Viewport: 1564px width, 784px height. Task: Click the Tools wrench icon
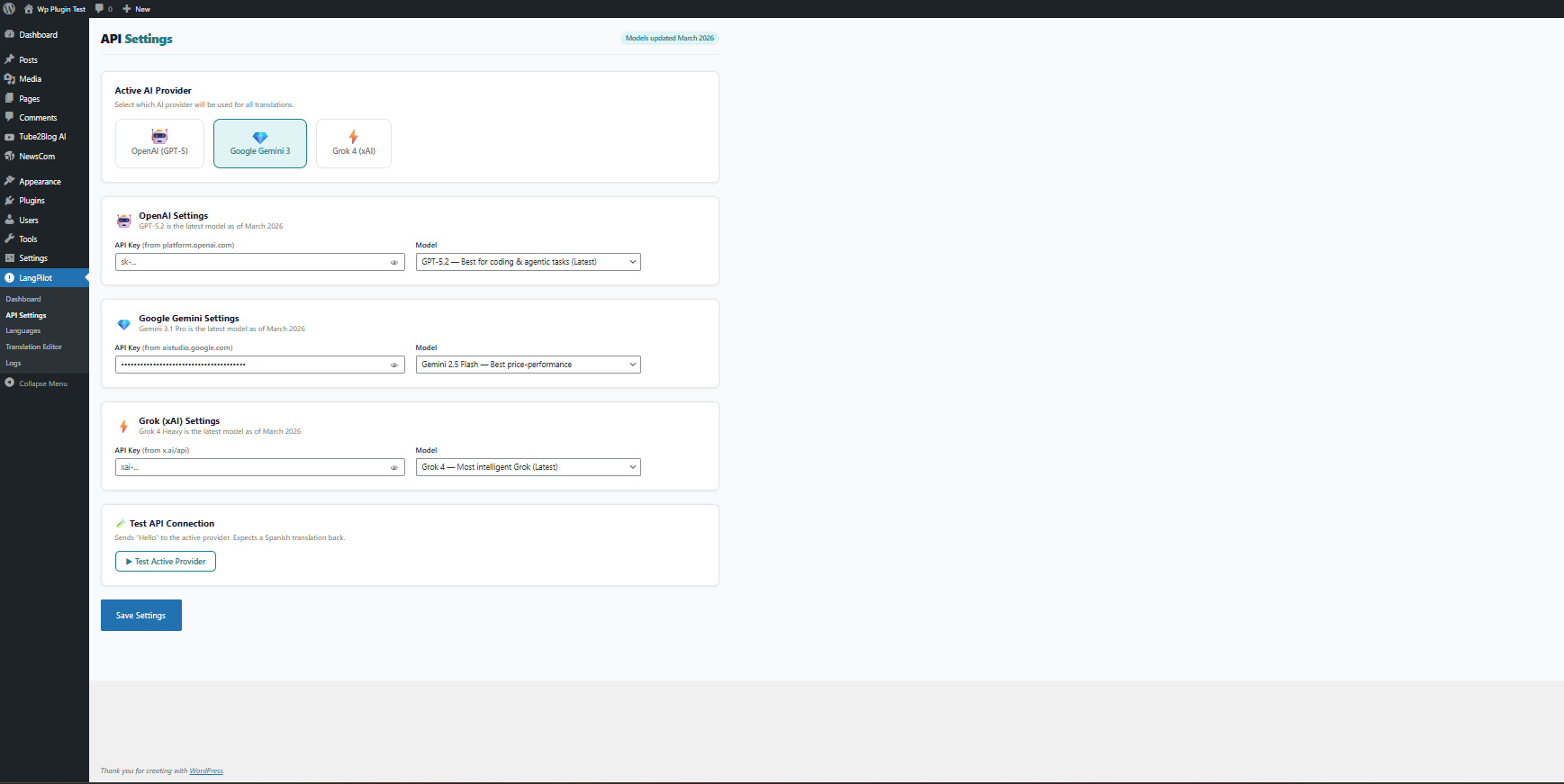[x=10, y=239]
